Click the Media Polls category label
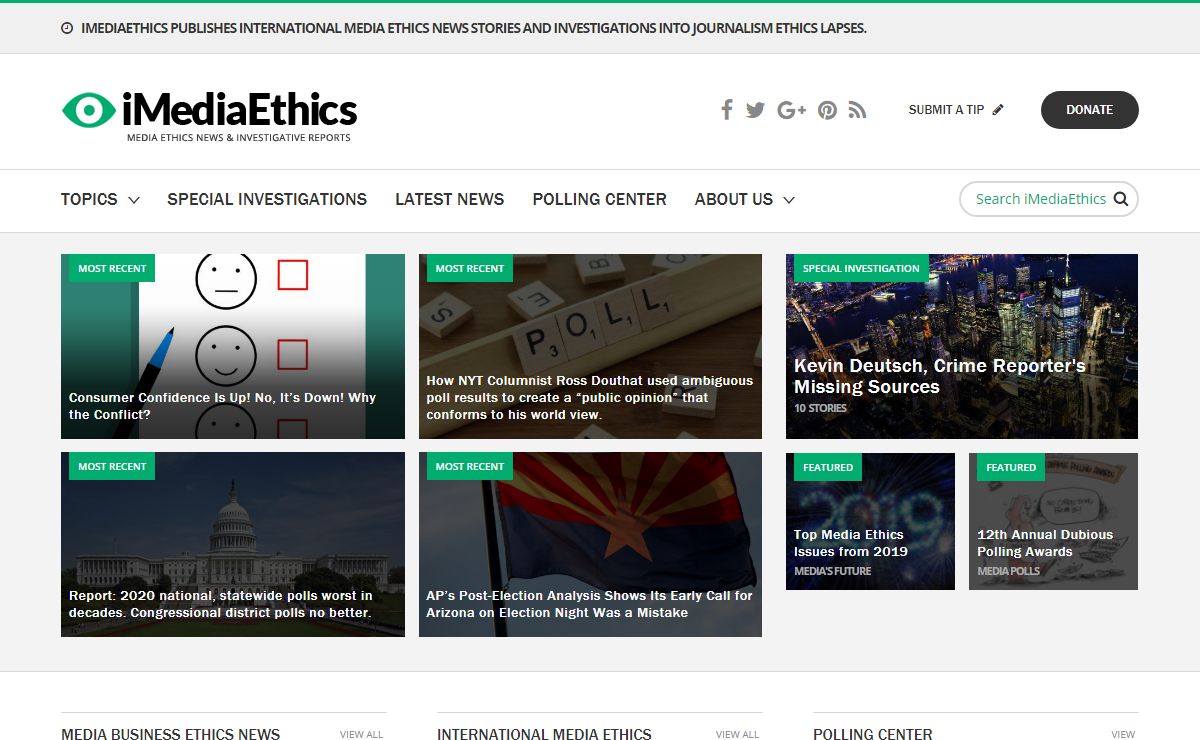Image resolution: width=1200 pixels, height=740 pixels. (1008, 571)
